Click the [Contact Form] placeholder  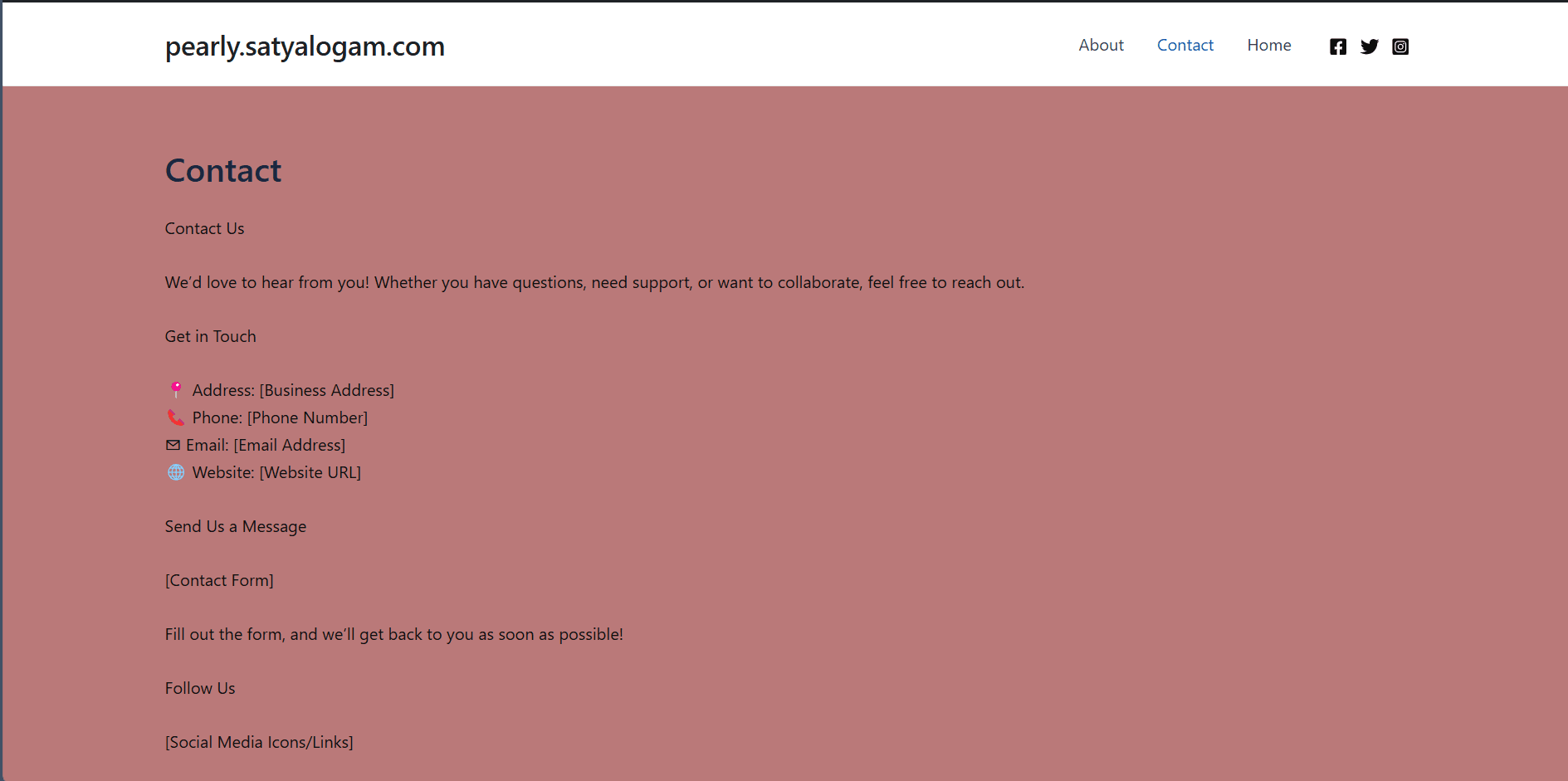coord(219,581)
